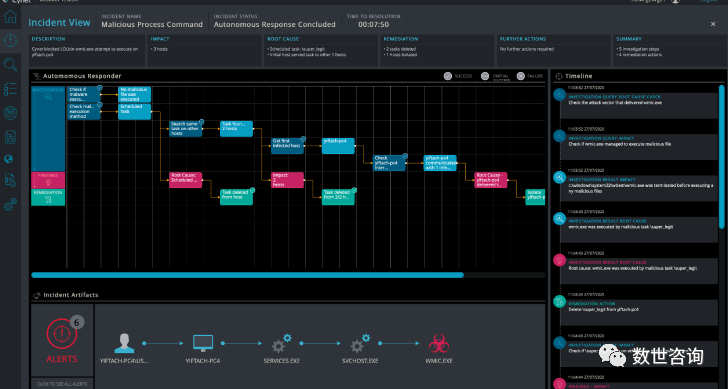Click the Remediation Action timeline icon

point(559,301)
